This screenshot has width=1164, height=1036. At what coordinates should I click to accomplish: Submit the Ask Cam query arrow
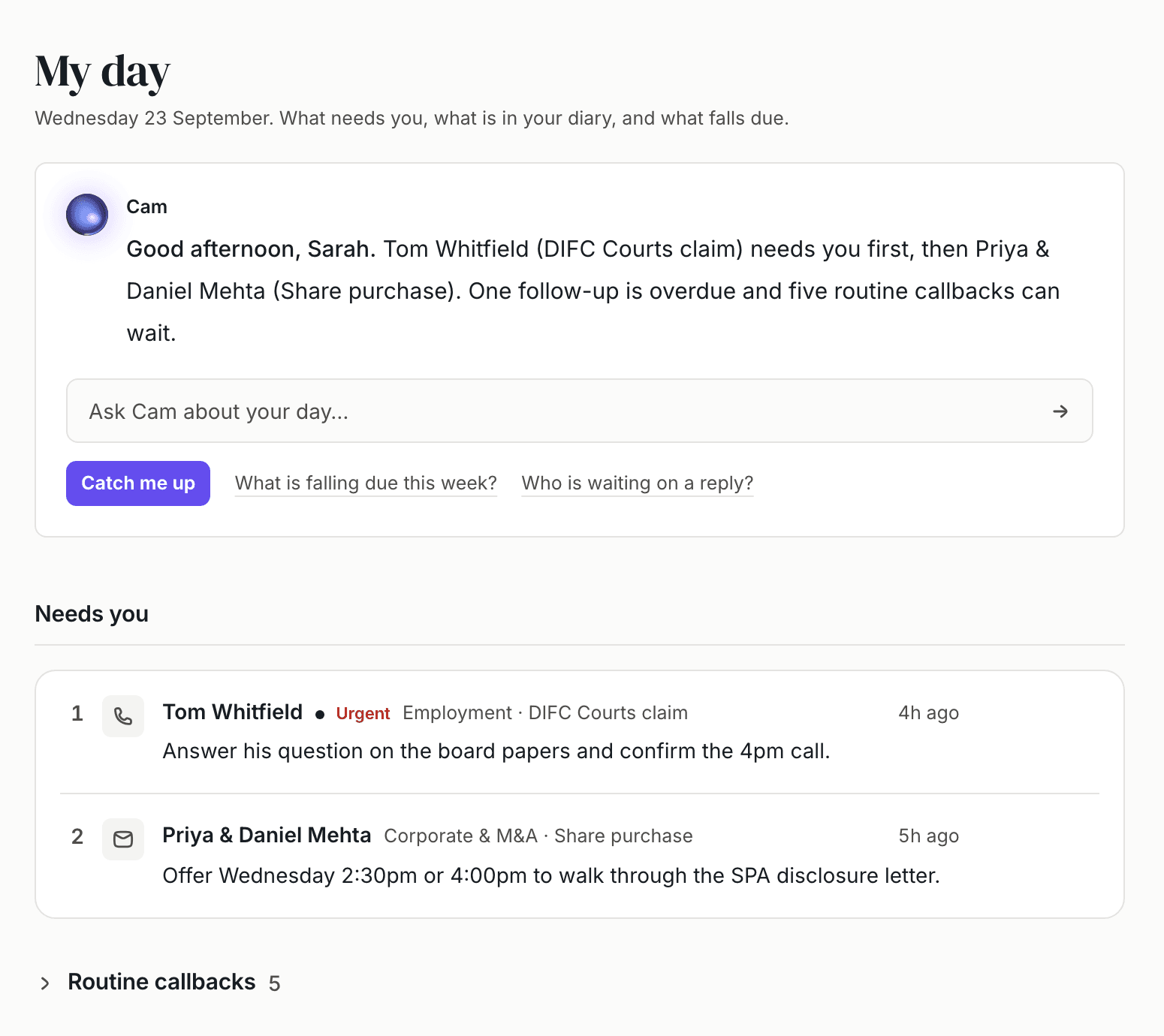pyautogui.click(x=1060, y=411)
